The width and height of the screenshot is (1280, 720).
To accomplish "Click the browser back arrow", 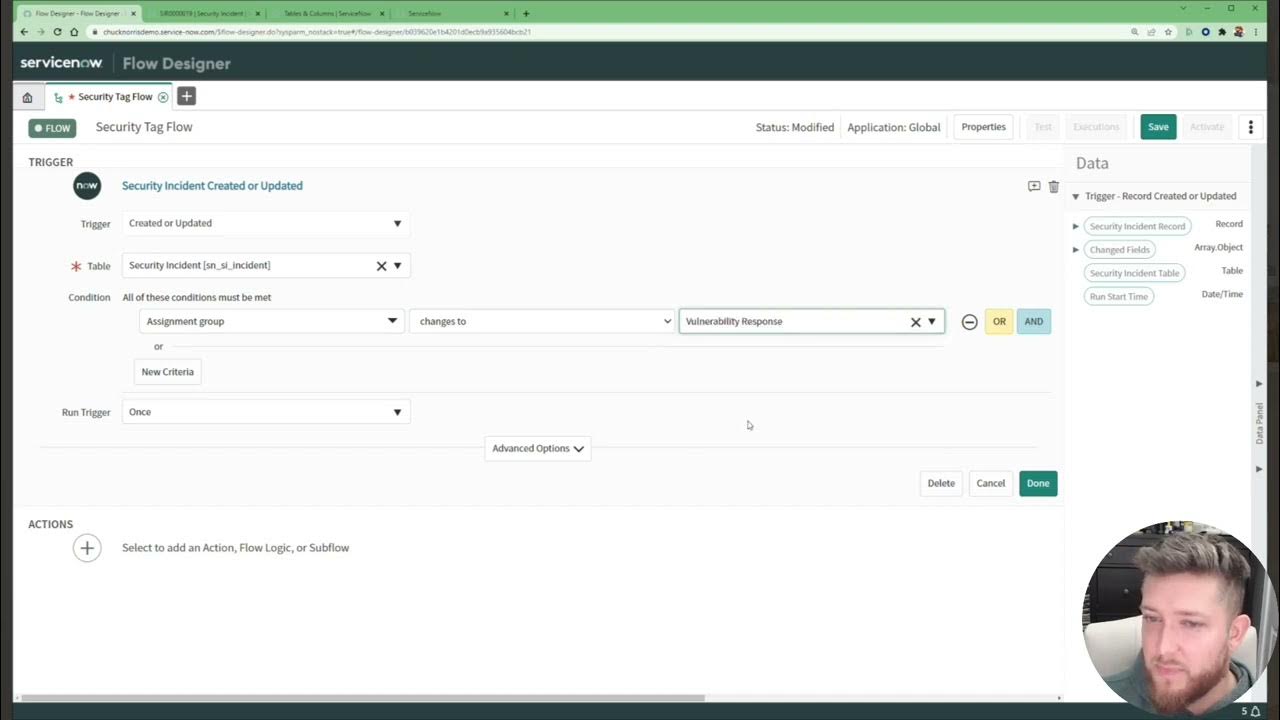I will coord(25,32).
